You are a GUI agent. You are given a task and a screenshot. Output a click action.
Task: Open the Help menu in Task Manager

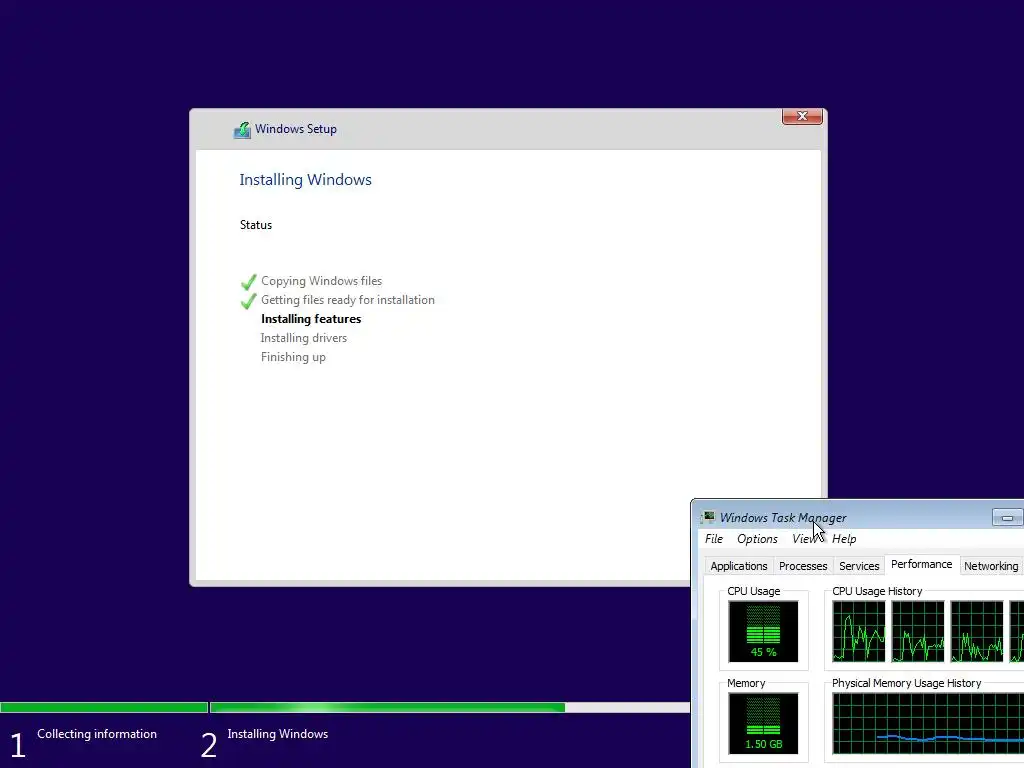[x=844, y=539]
